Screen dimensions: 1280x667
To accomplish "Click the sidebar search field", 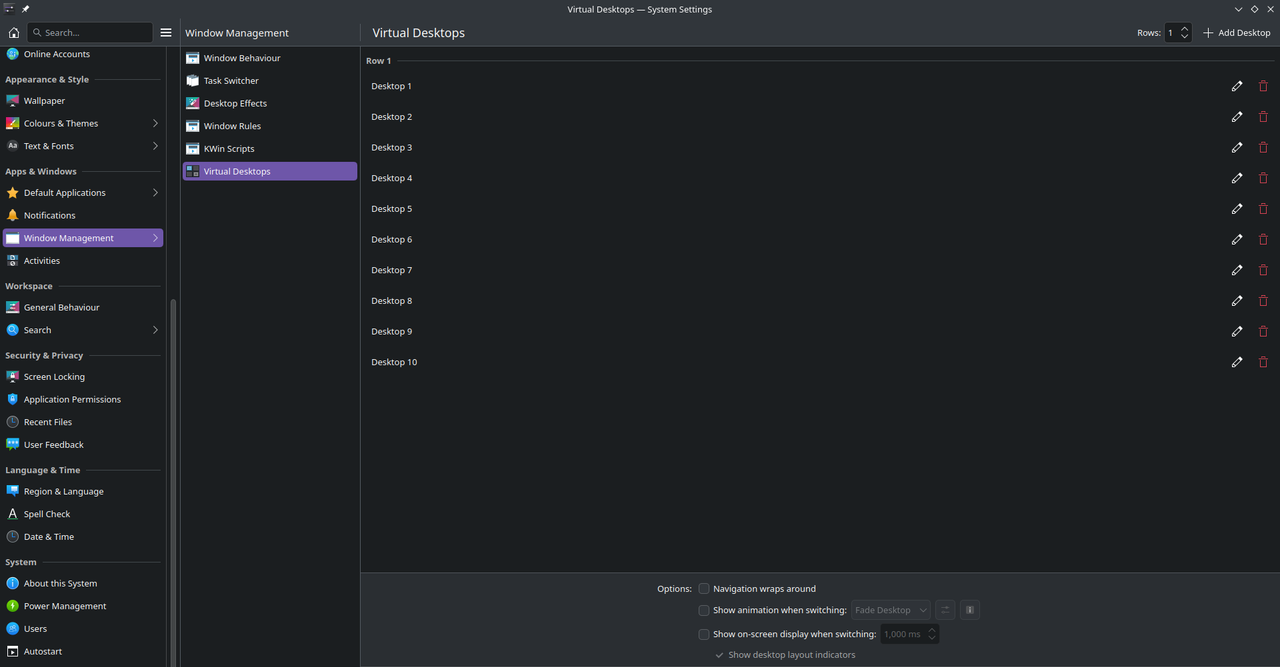I will (90, 32).
